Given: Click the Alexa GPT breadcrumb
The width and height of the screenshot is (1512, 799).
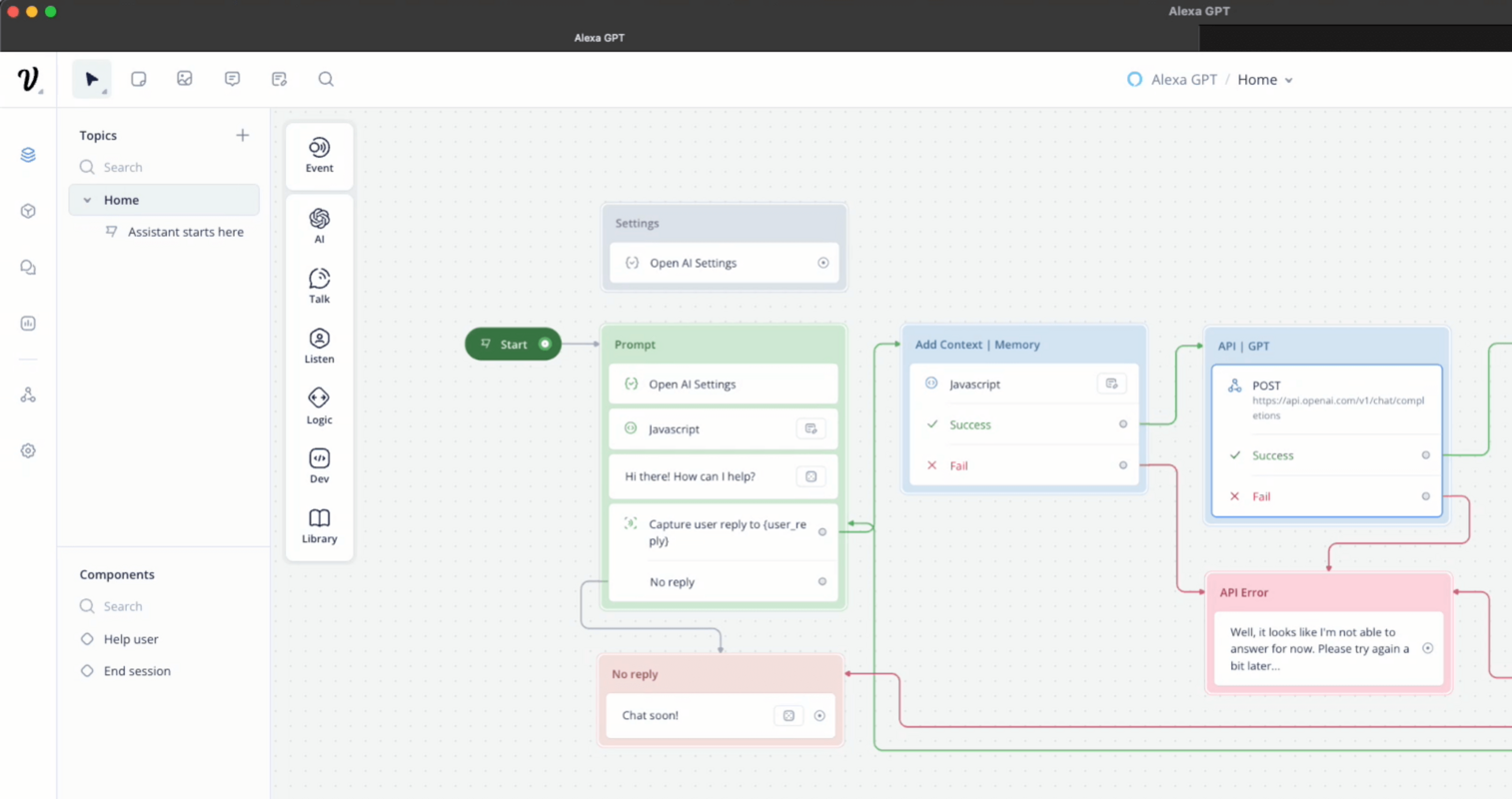Looking at the screenshot, I should click(1182, 79).
